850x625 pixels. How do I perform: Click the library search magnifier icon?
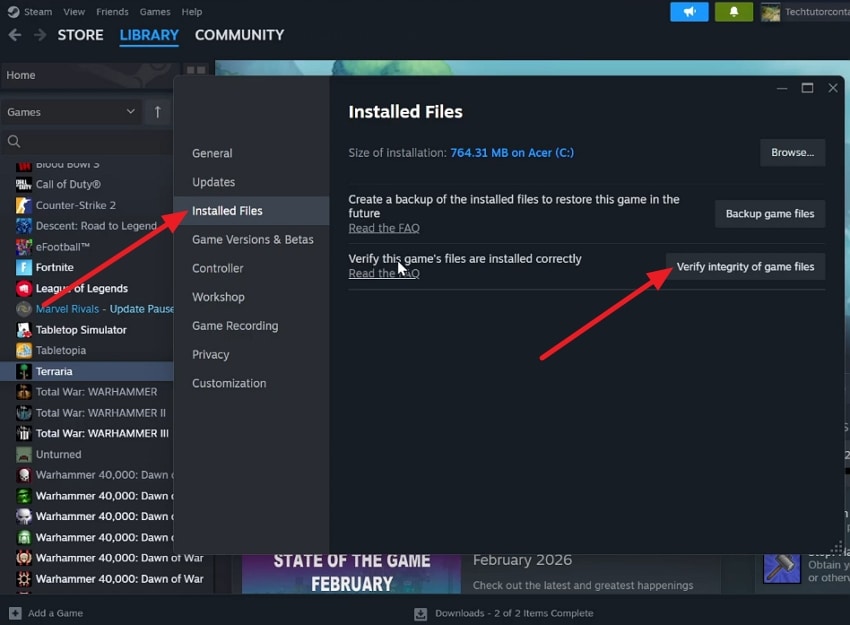point(14,141)
